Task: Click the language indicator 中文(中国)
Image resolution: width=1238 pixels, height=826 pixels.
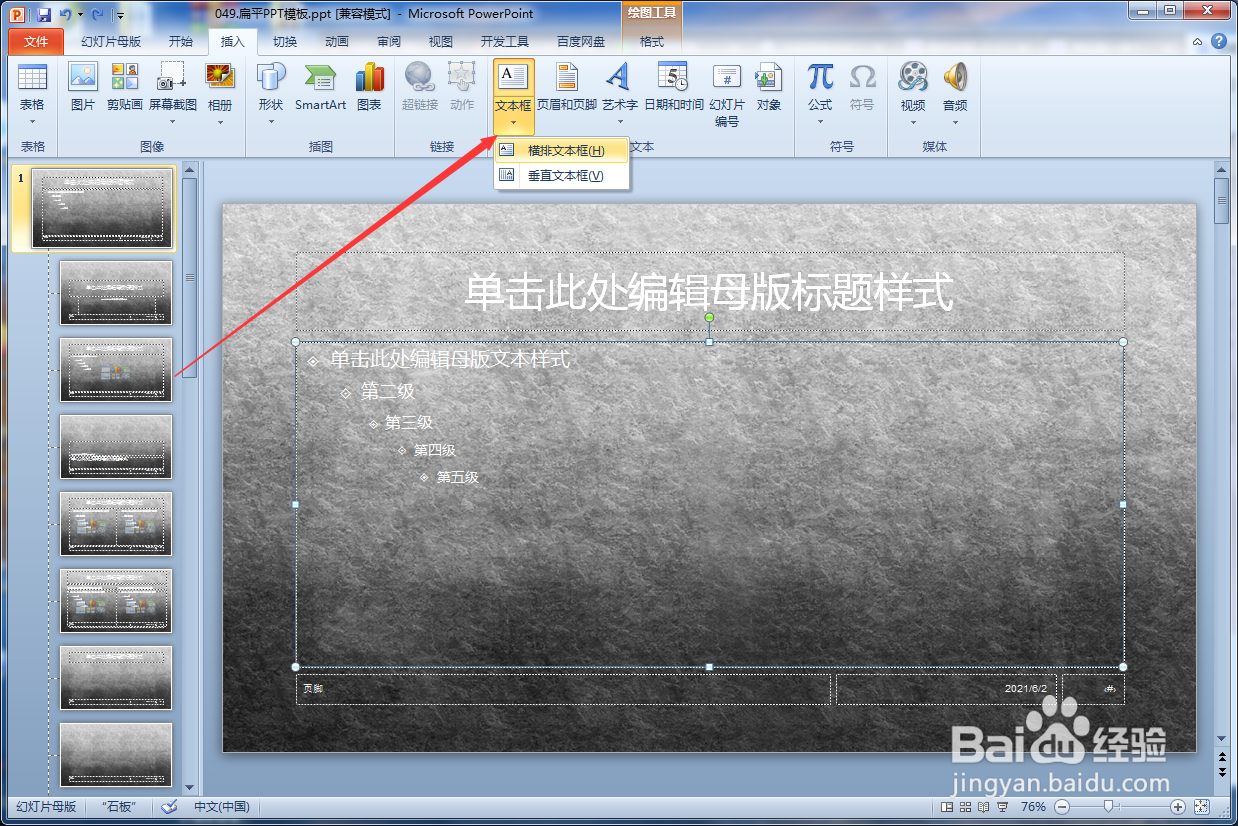Action: click(222, 806)
